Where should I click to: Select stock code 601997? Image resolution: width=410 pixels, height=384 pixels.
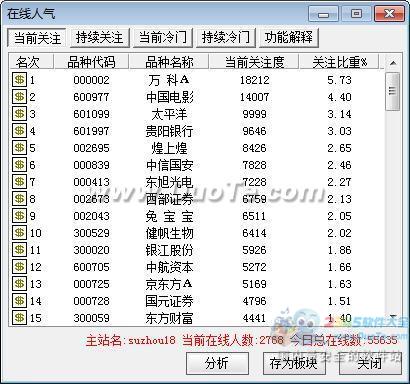coord(91,131)
